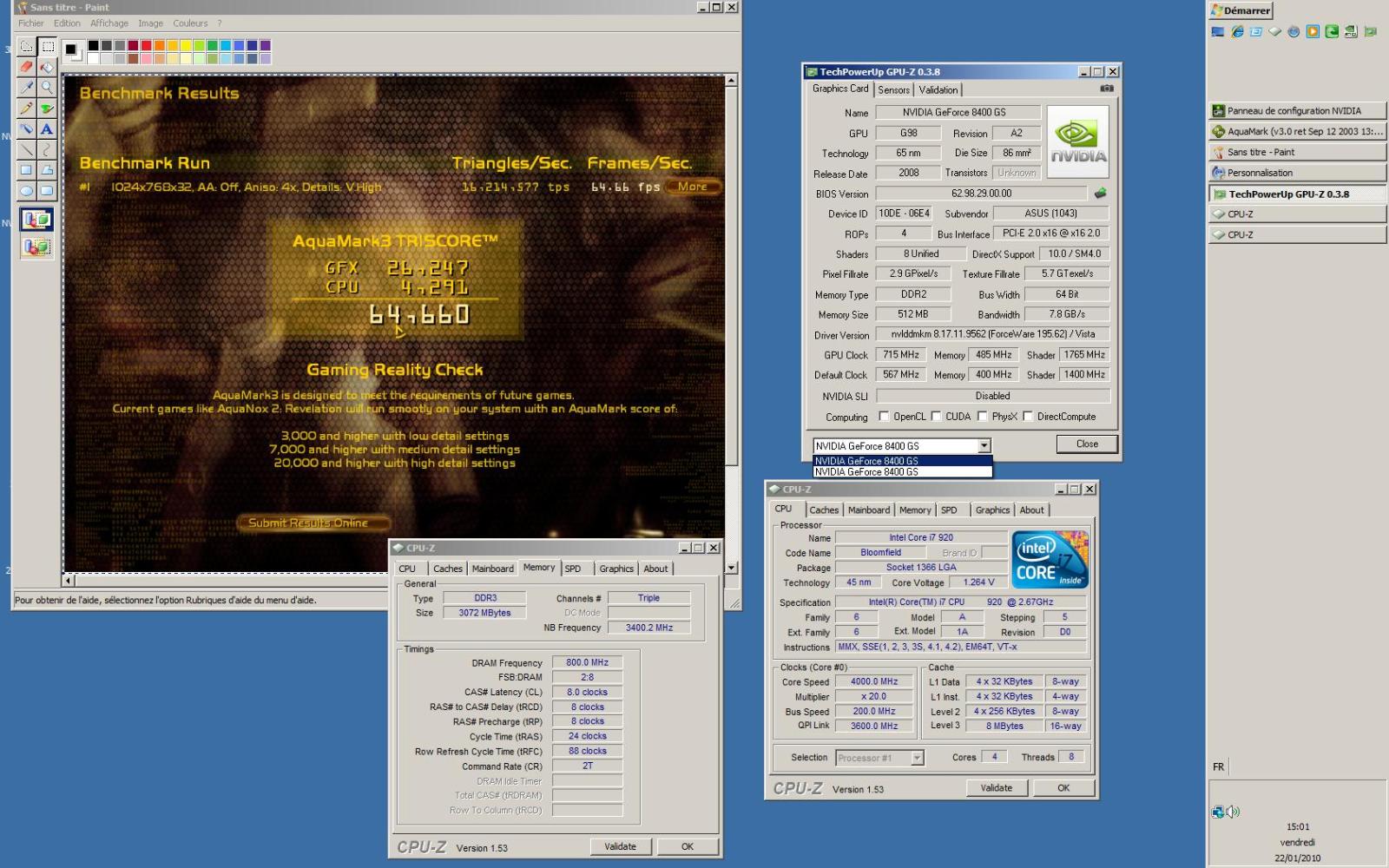Image resolution: width=1389 pixels, height=868 pixels.
Task: Open the Fichier menu in Paint
Action: coord(31,23)
